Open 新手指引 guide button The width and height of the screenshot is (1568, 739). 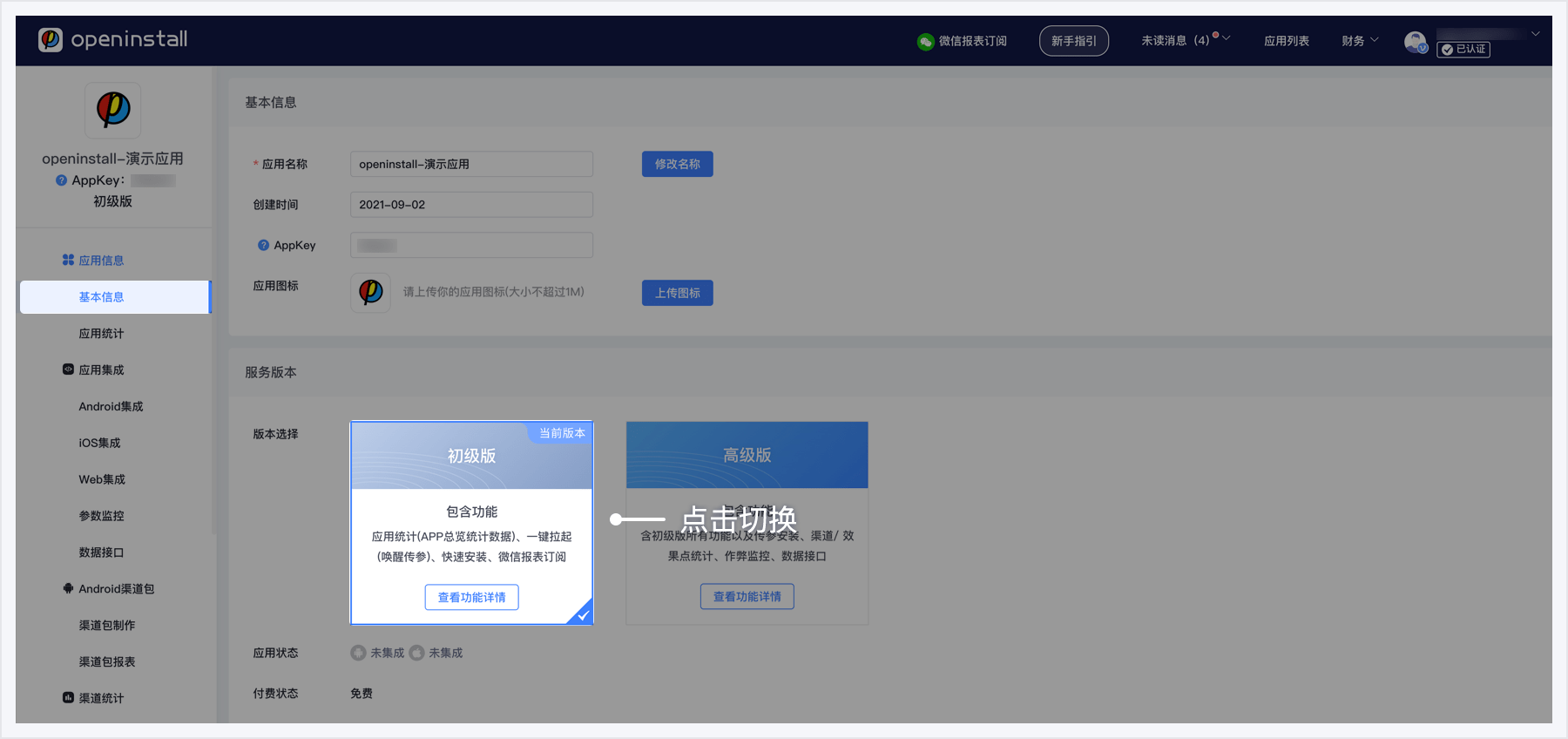(1073, 41)
